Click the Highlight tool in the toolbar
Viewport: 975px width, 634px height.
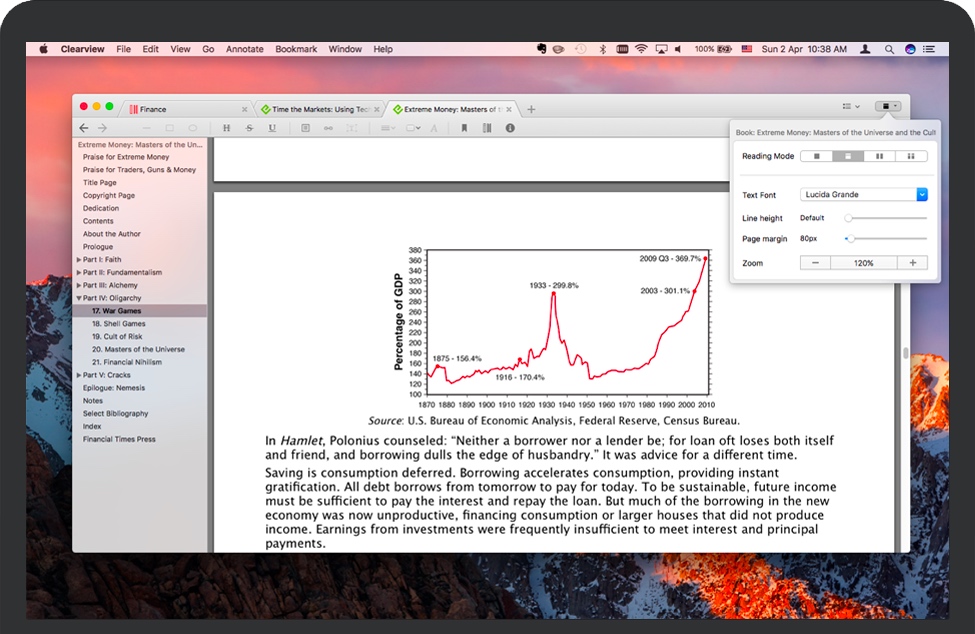tap(226, 128)
